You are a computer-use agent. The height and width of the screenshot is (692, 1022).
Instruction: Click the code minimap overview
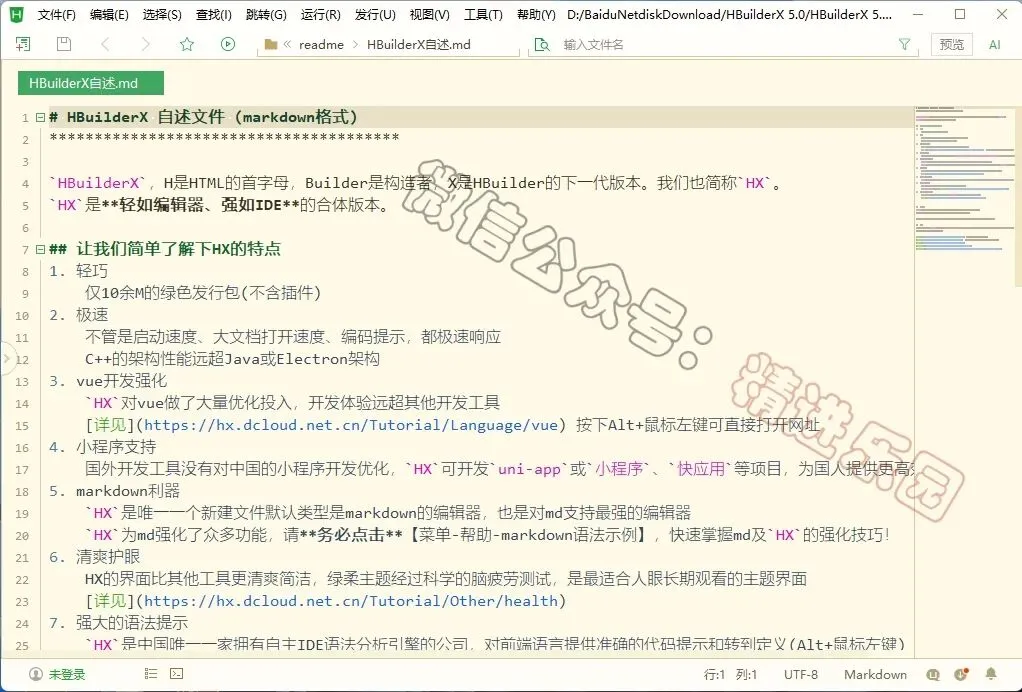(963, 179)
